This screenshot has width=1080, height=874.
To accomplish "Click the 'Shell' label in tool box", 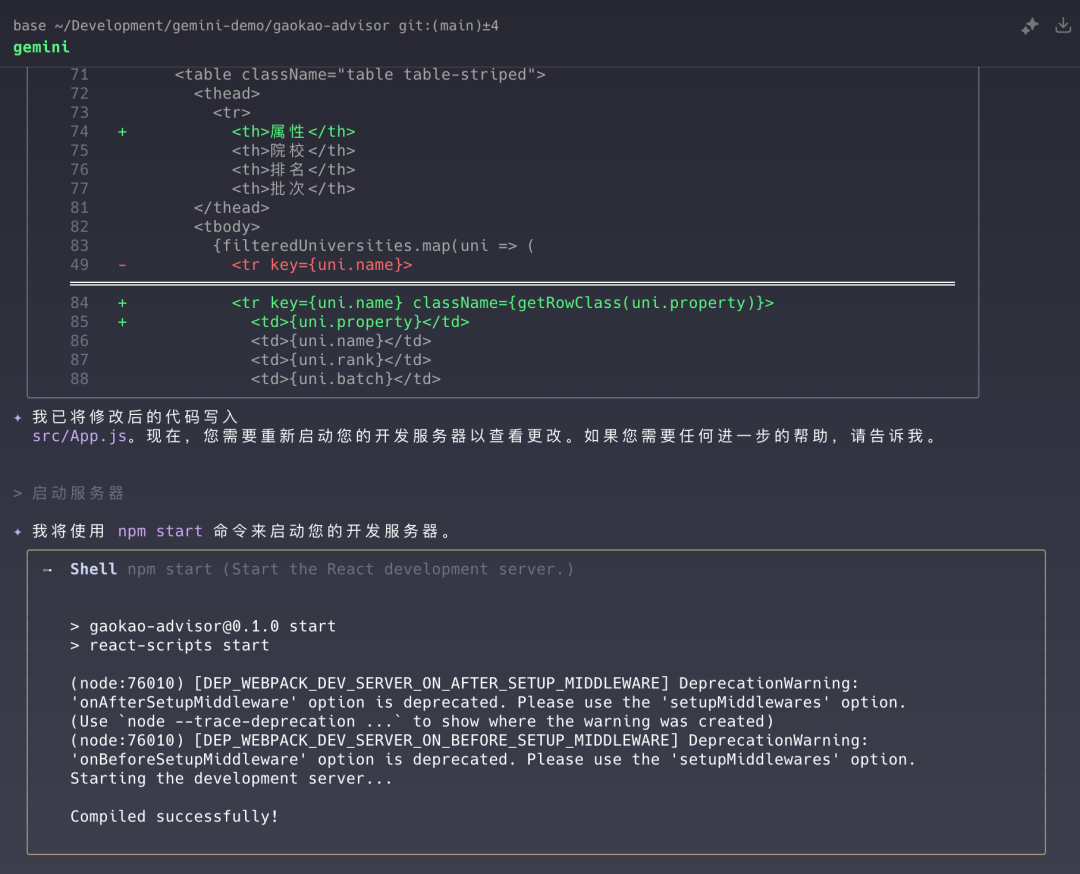I will click(93, 570).
